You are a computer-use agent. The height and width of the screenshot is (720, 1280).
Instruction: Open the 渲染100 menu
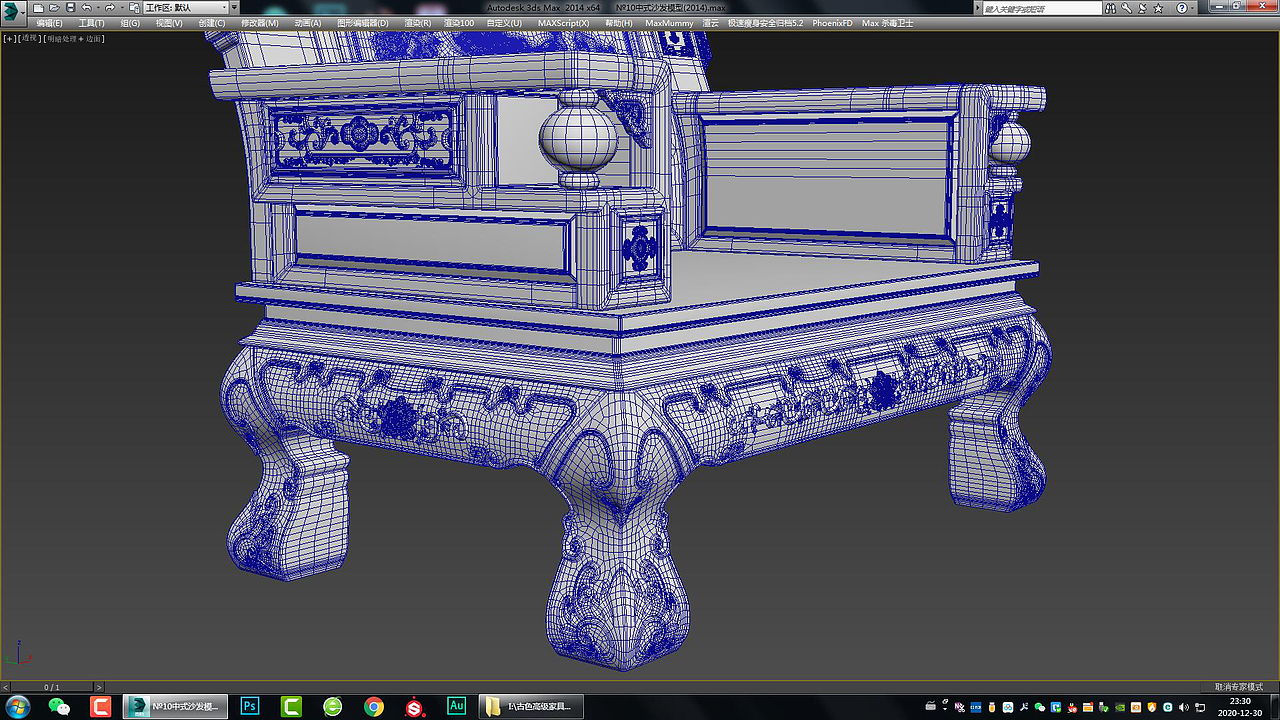click(x=459, y=23)
